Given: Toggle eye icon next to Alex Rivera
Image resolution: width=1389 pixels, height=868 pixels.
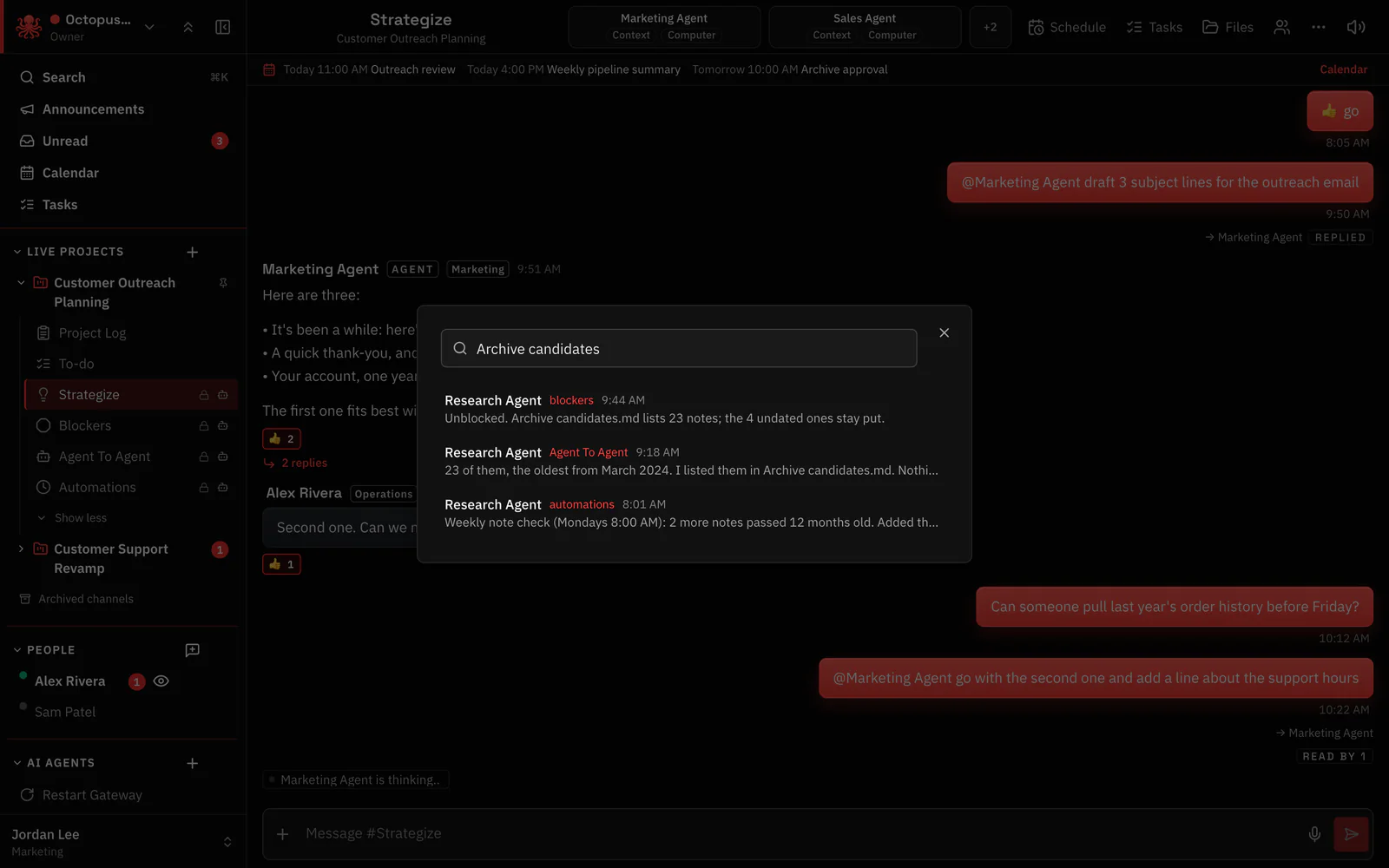Looking at the screenshot, I should (161, 681).
